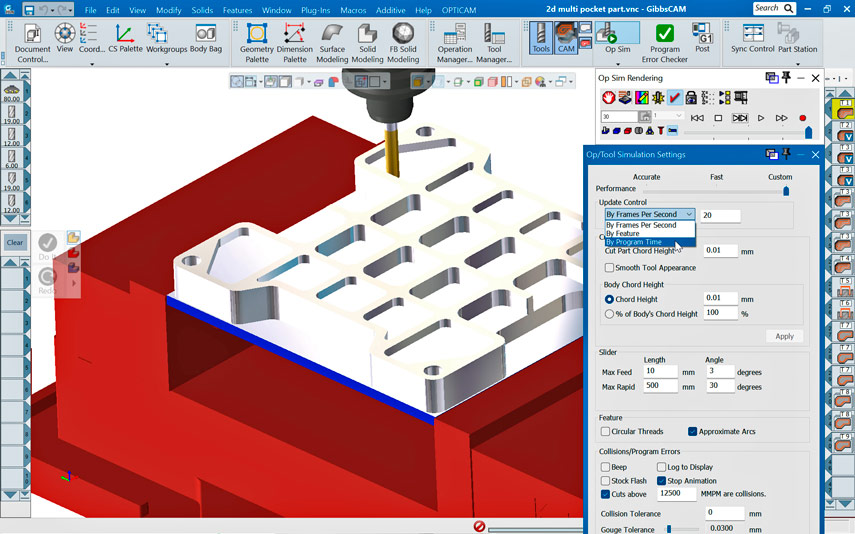Open the Solids menu

200,10
